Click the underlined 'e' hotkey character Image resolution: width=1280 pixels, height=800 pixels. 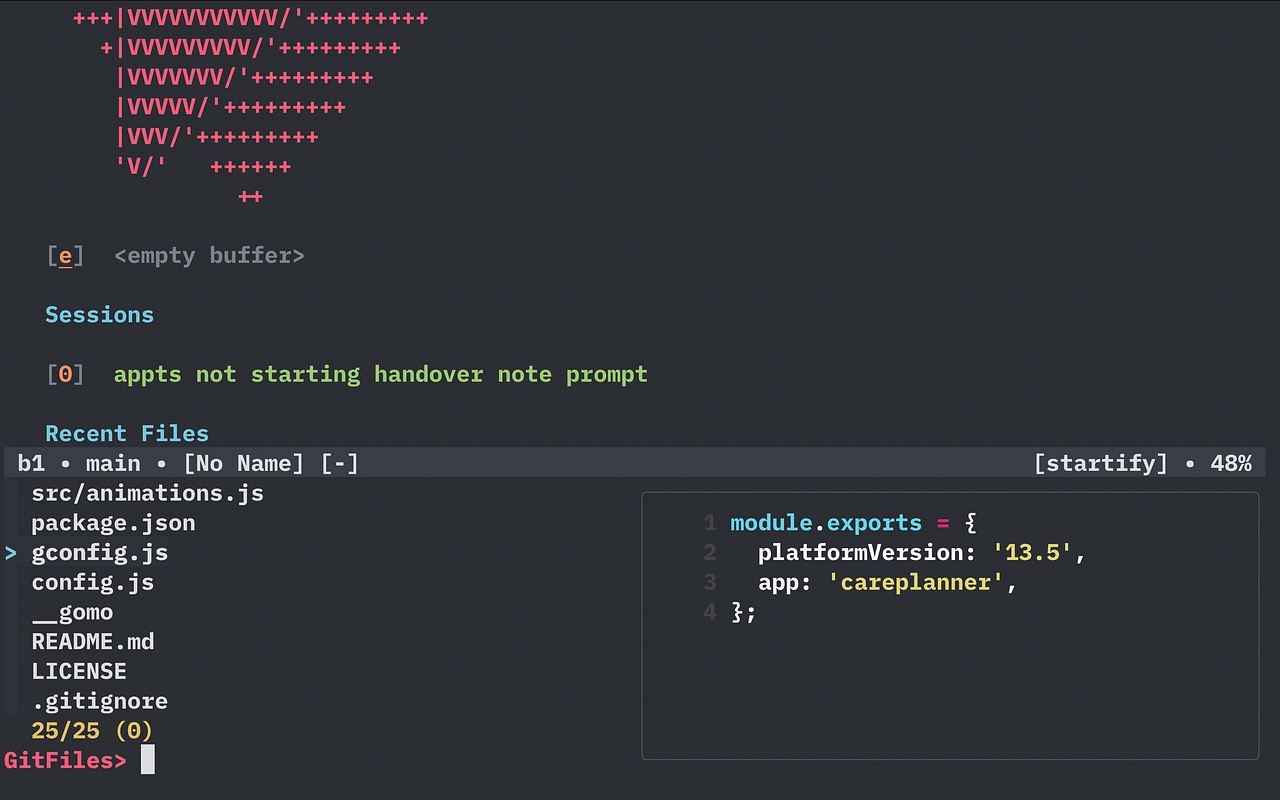[x=66, y=255]
